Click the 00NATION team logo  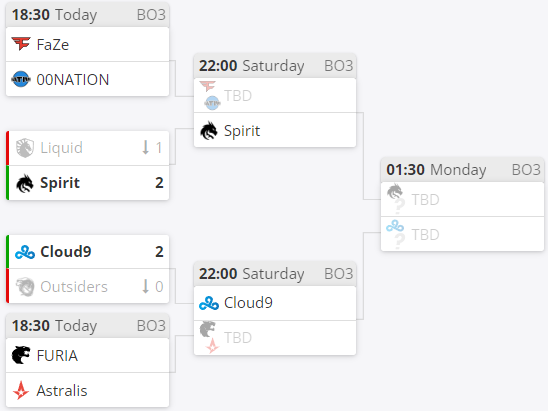[x=21, y=79]
